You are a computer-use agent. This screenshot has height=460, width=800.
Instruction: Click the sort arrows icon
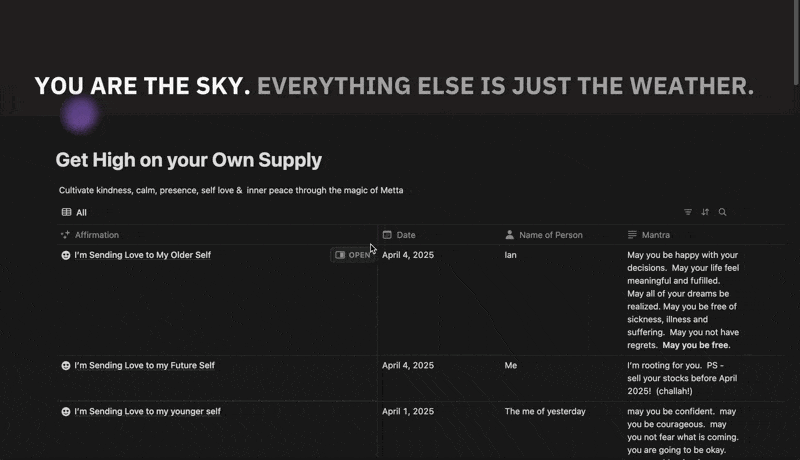(705, 212)
